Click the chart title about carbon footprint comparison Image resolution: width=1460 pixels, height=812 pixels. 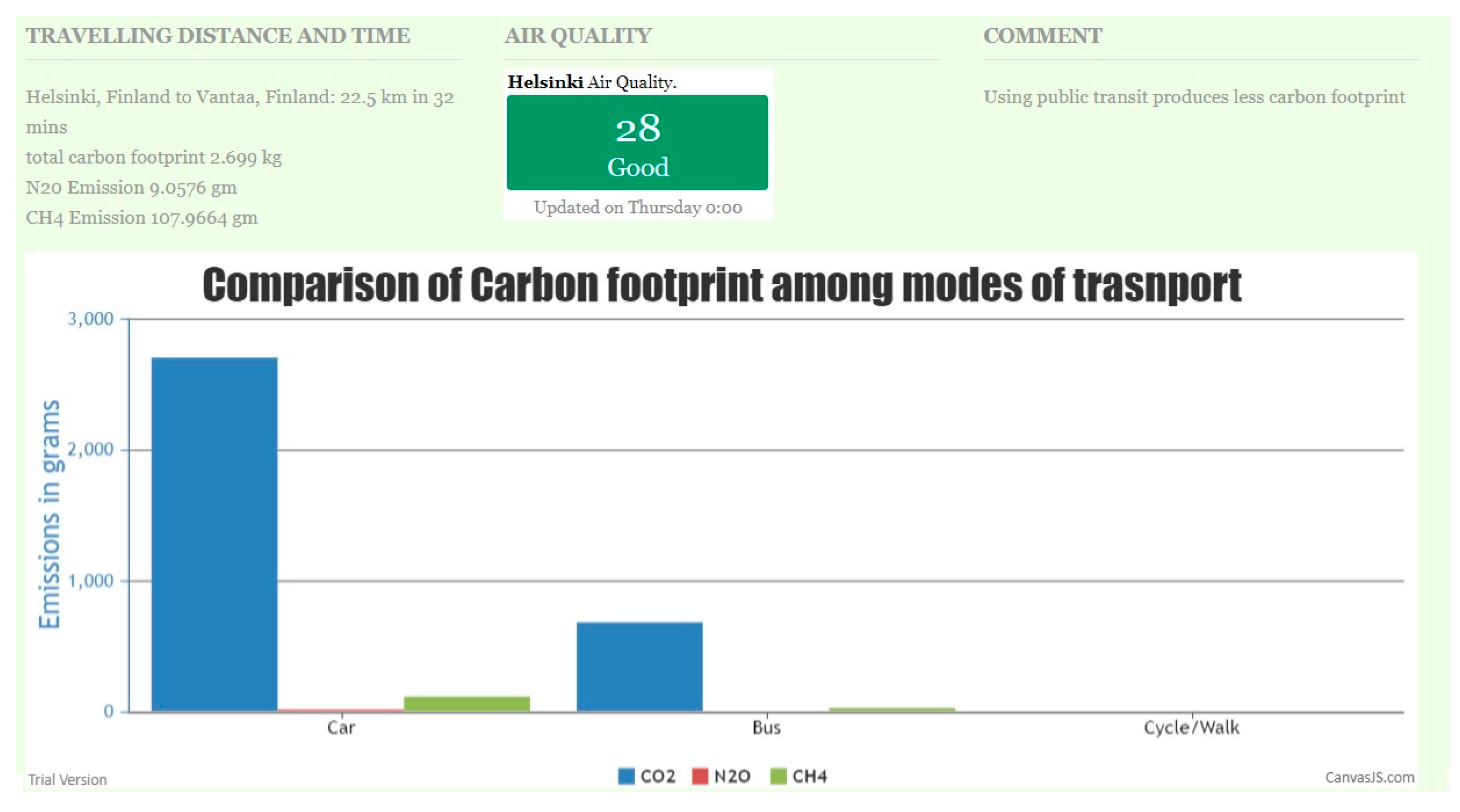[x=722, y=285]
